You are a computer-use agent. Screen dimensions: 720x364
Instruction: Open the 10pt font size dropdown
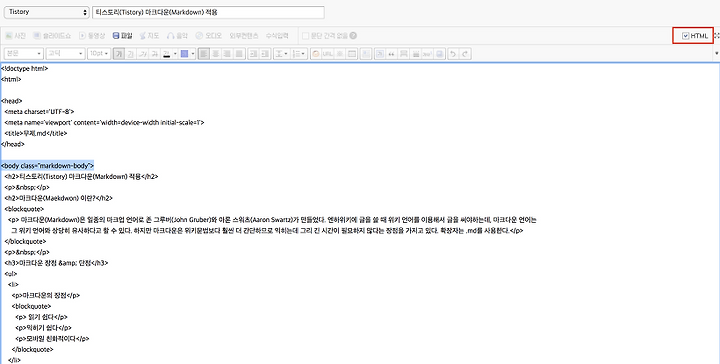[x=99, y=54]
